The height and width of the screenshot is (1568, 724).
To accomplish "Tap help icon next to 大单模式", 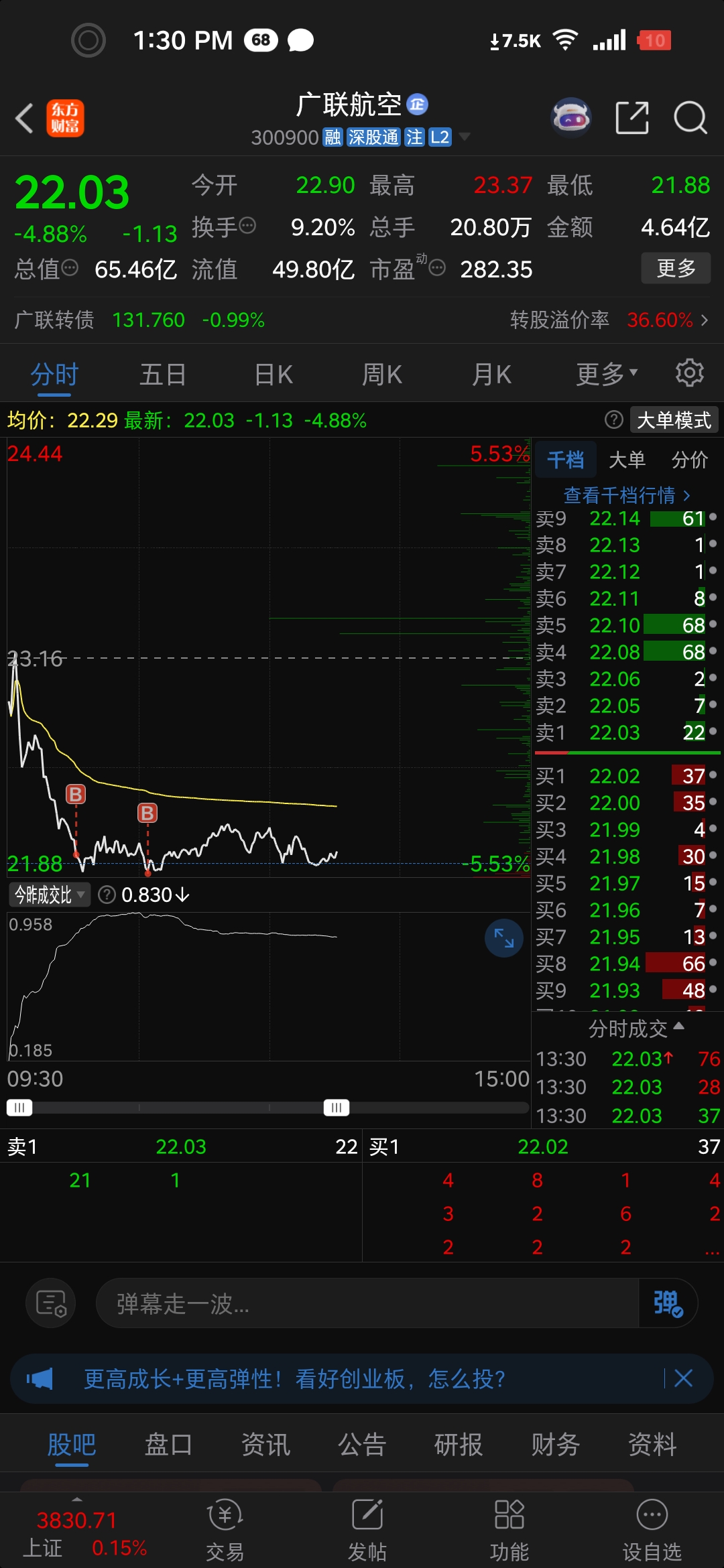I will coord(613,419).
